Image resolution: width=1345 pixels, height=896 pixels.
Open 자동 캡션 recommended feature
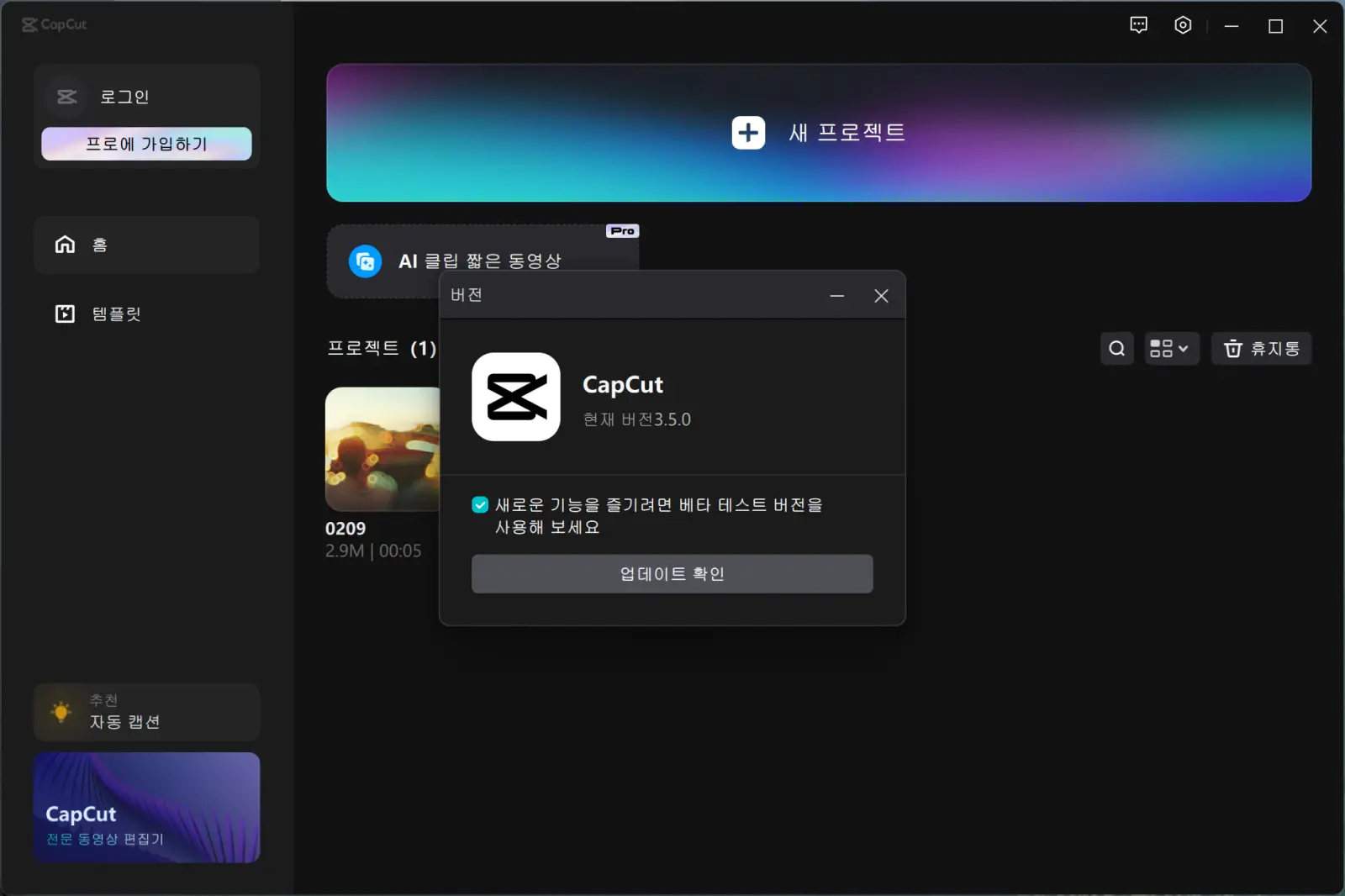click(x=147, y=712)
